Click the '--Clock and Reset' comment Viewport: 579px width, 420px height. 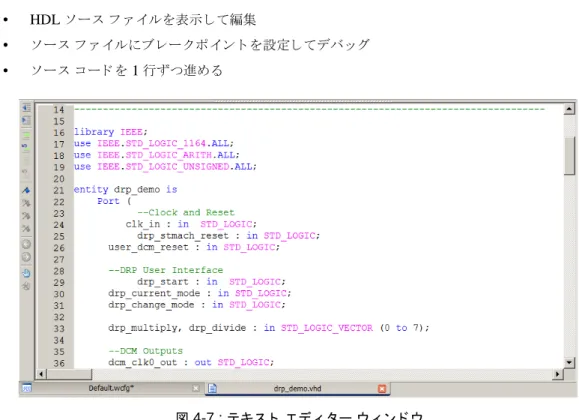[x=186, y=212]
